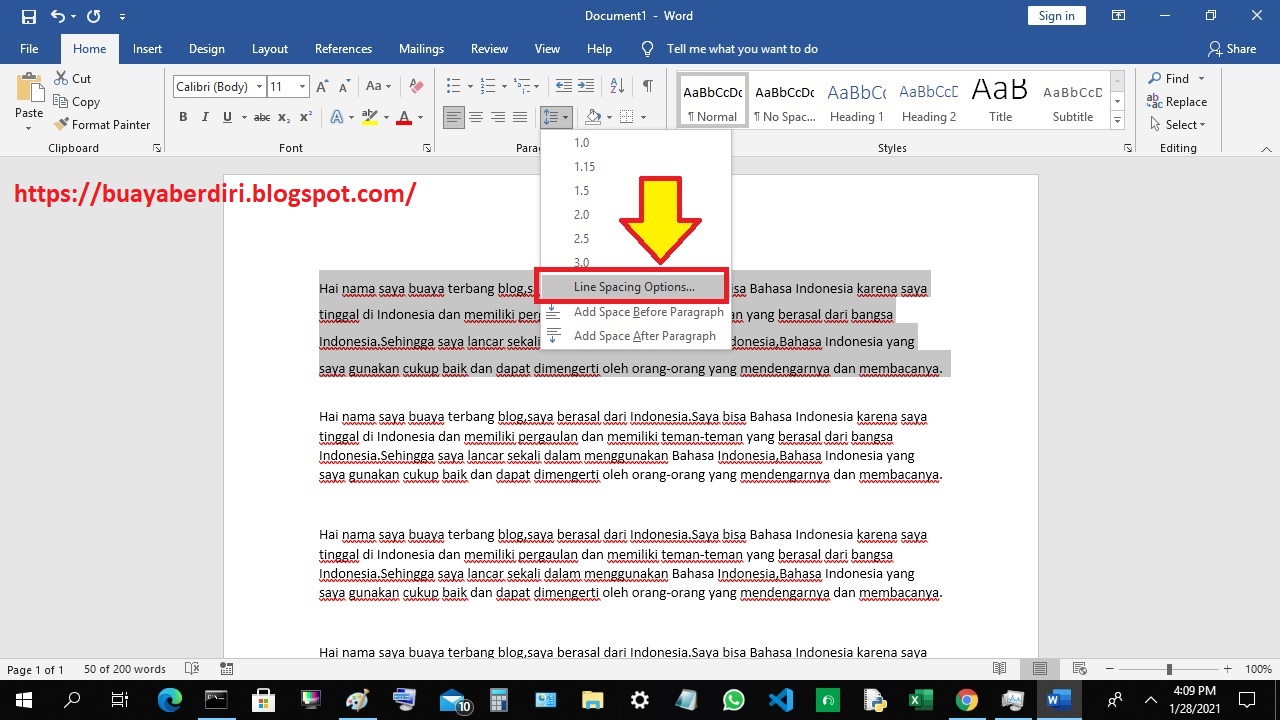Image resolution: width=1280 pixels, height=720 pixels.
Task: Click the Numbering list icon
Action: (x=488, y=87)
